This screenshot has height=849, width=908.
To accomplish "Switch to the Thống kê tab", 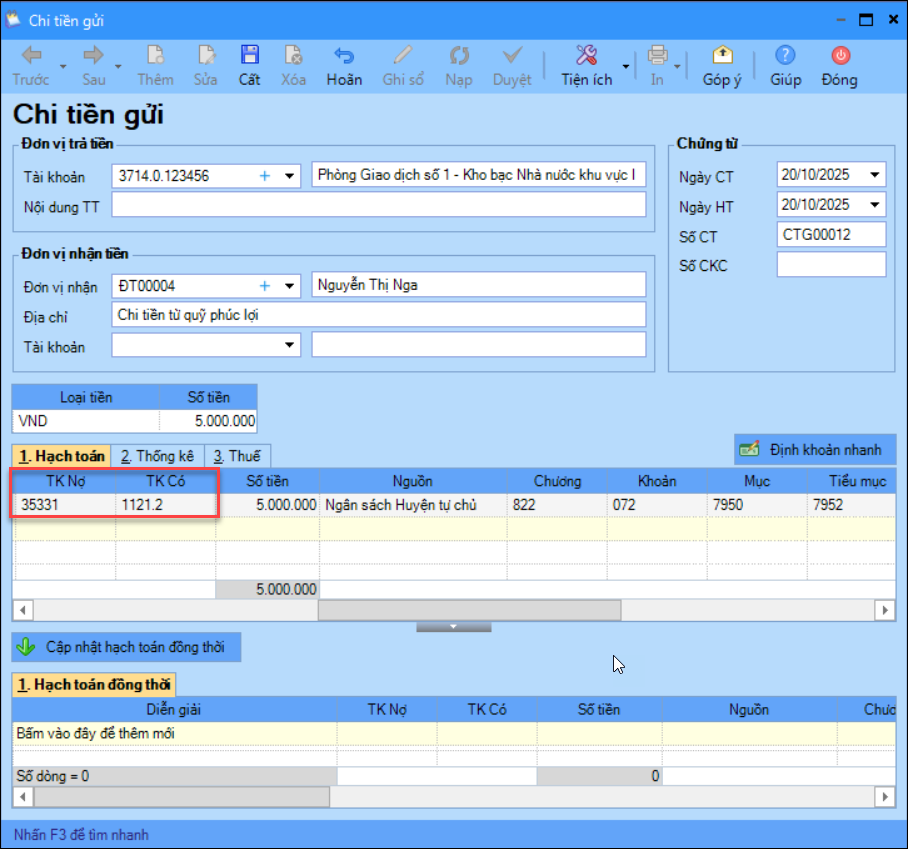I will (158, 456).
